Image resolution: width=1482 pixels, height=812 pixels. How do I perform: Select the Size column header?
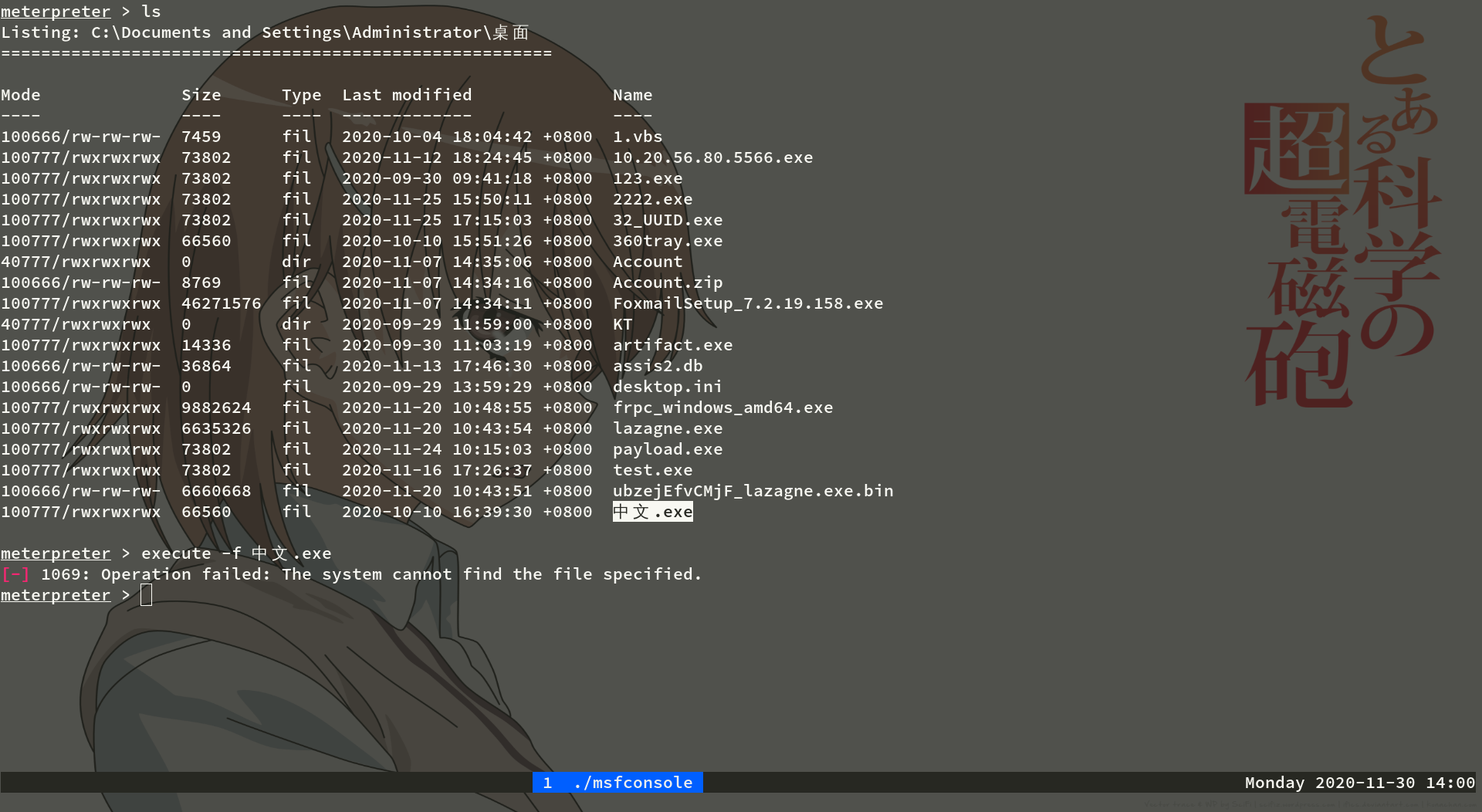point(201,94)
